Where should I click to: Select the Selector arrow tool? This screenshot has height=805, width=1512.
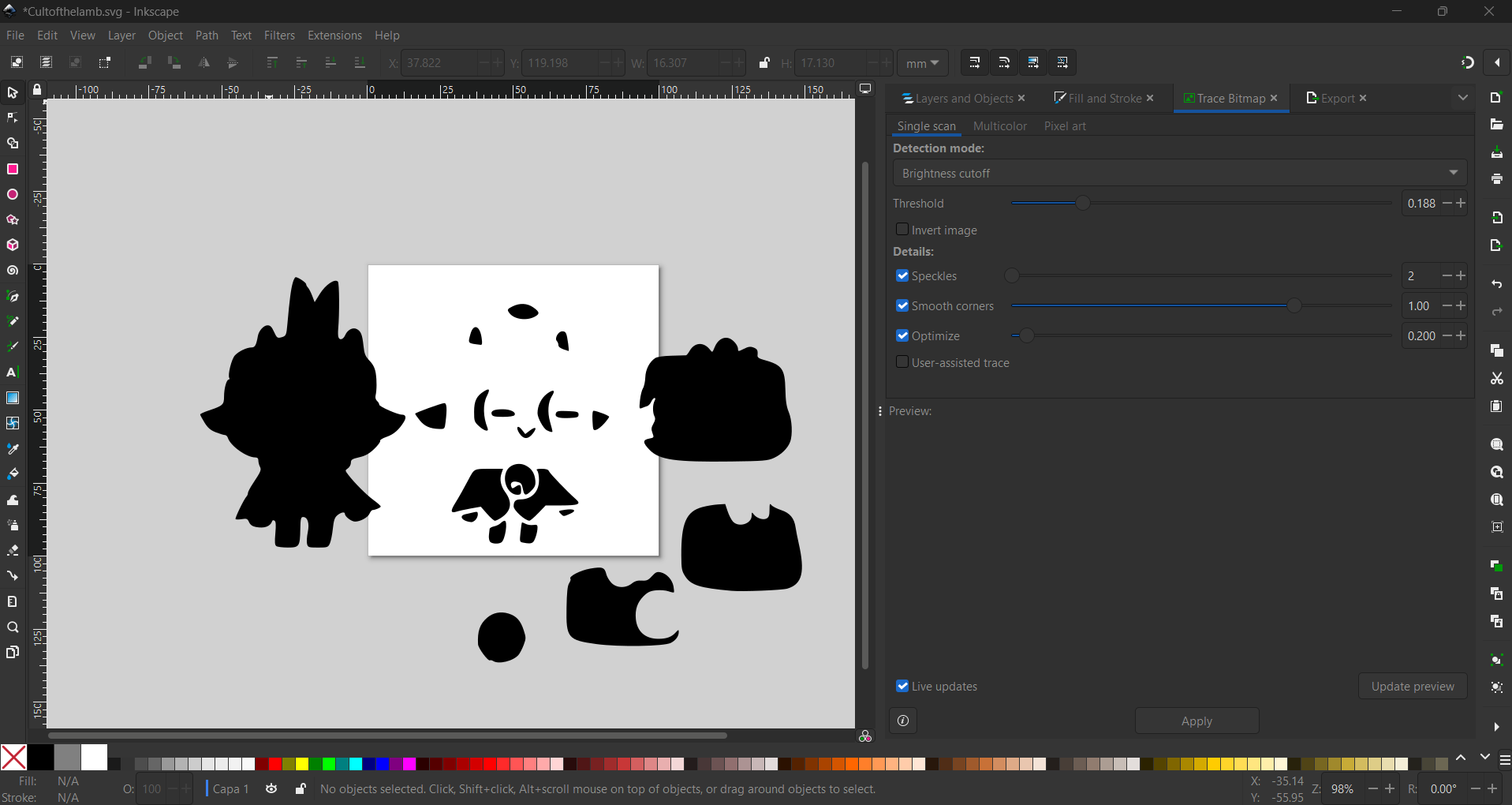[13, 93]
